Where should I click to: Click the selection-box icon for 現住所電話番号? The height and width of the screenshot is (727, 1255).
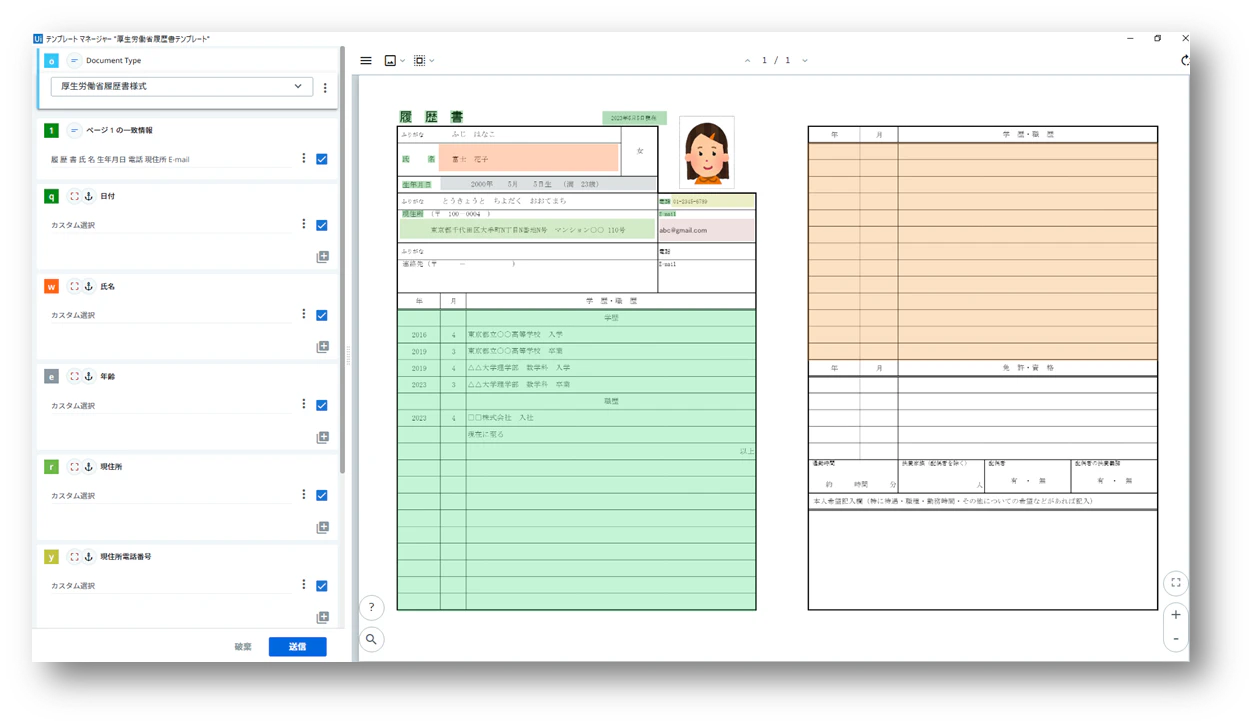tap(74, 556)
